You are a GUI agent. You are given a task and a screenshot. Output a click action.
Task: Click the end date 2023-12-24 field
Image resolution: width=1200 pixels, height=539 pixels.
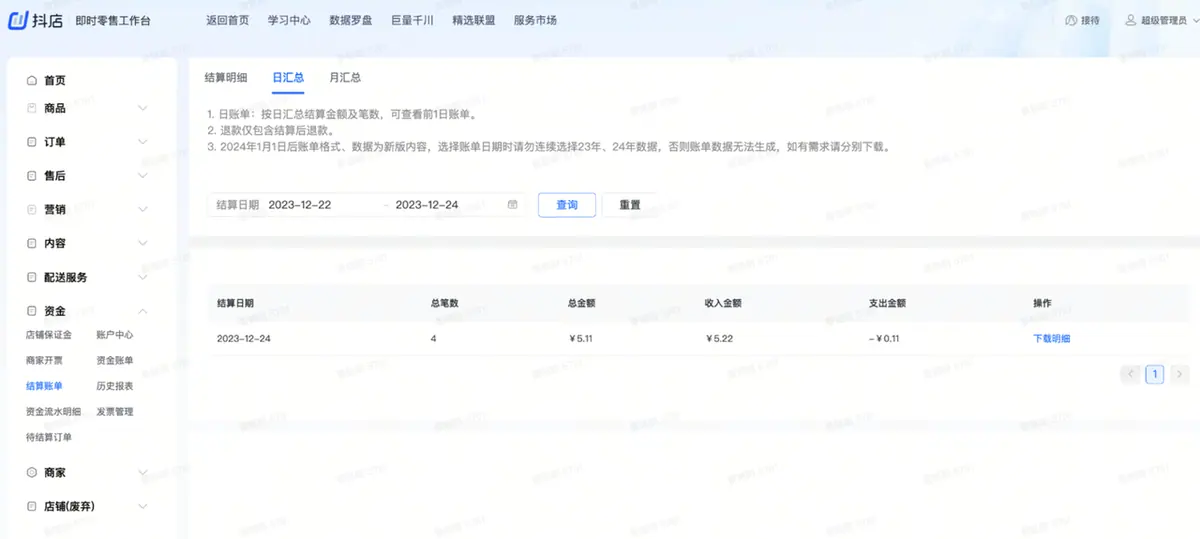(427, 204)
